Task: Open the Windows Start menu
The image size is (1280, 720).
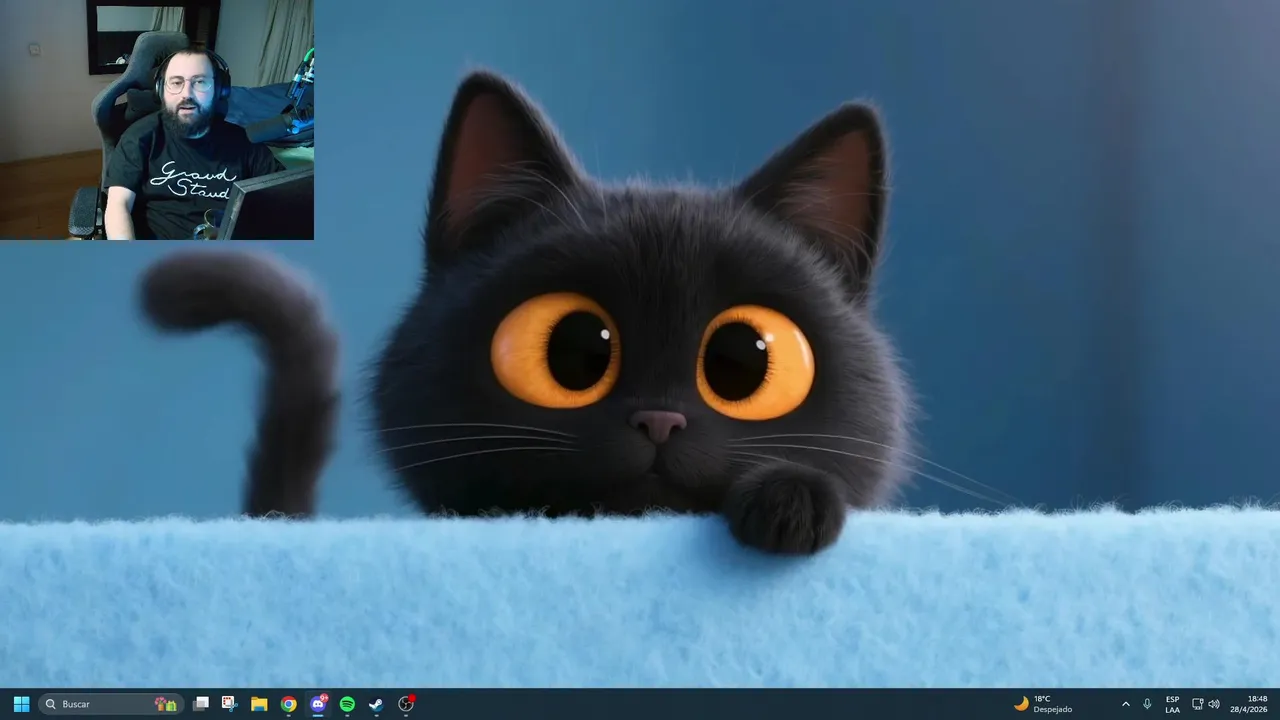Action: [21, 704]
